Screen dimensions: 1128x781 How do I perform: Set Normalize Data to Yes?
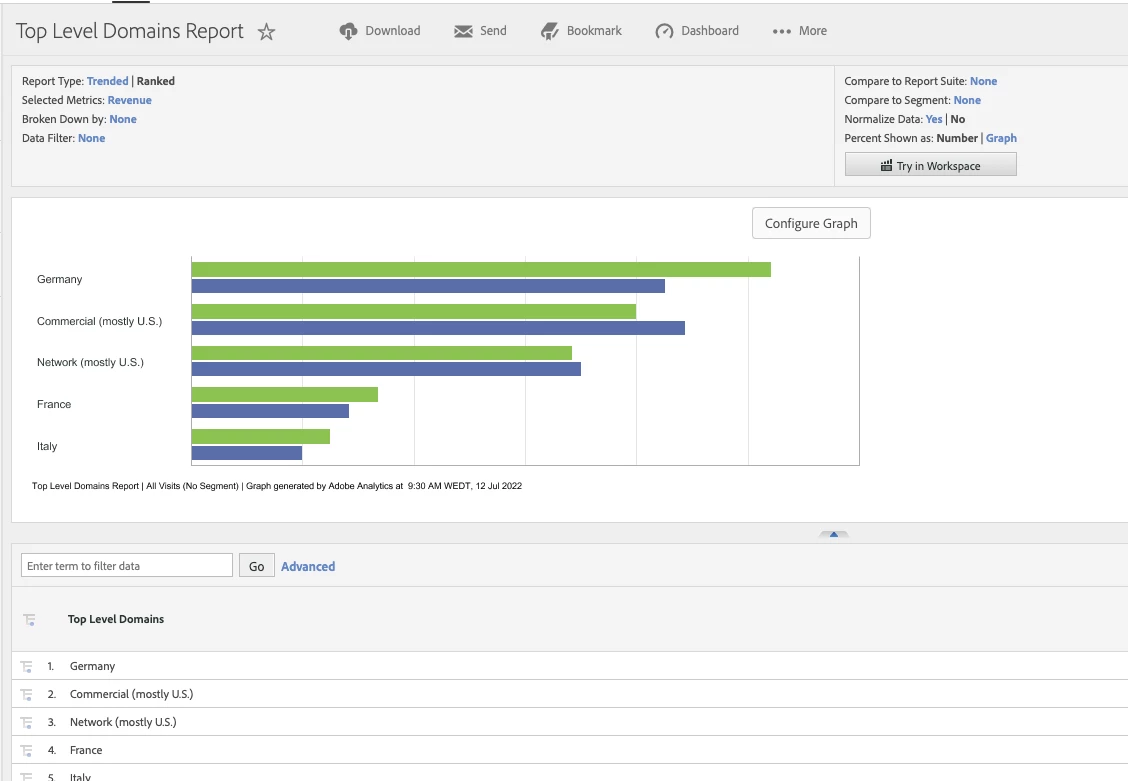coord(934,119)
